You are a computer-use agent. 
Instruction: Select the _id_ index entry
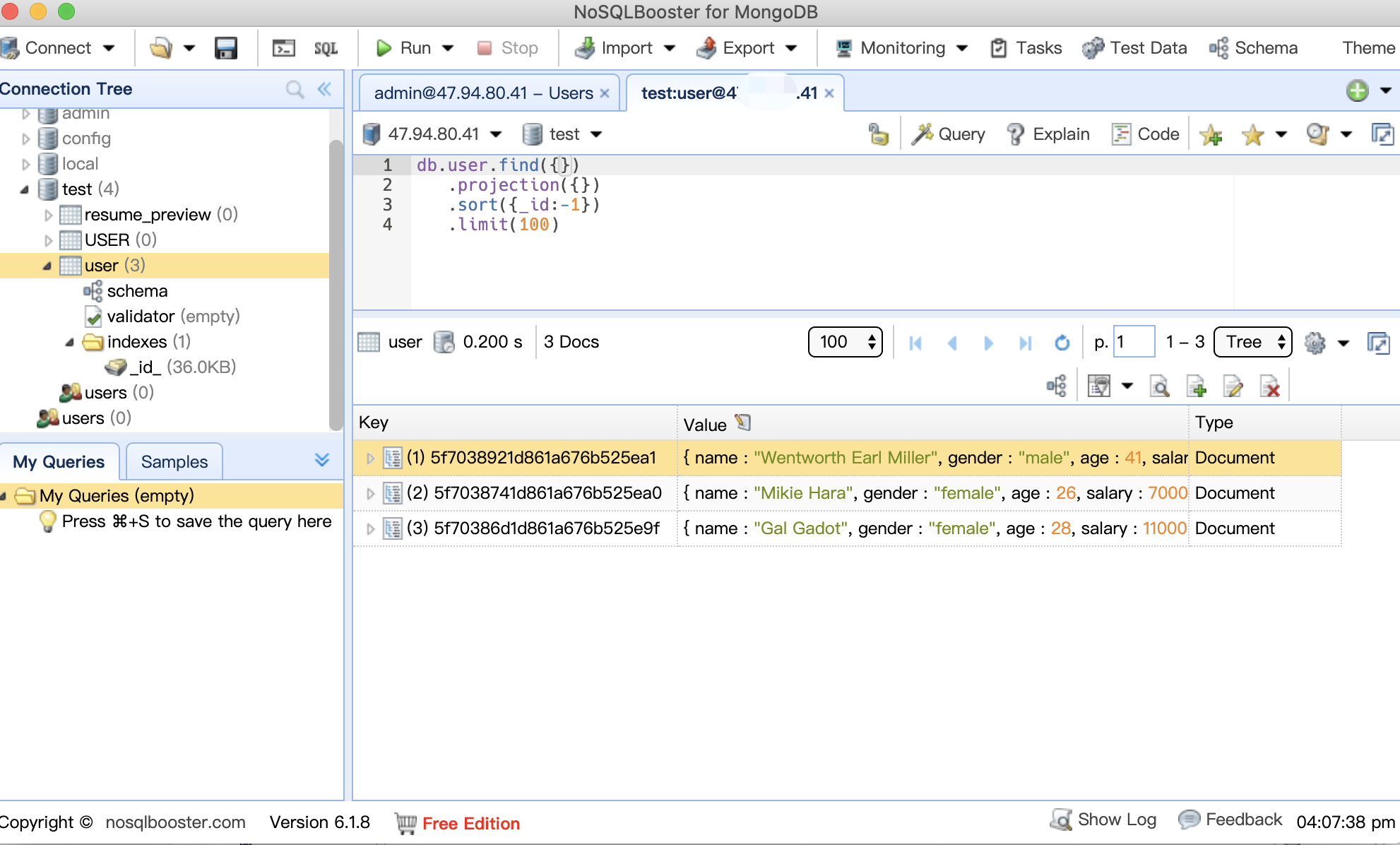coord(170,367)
